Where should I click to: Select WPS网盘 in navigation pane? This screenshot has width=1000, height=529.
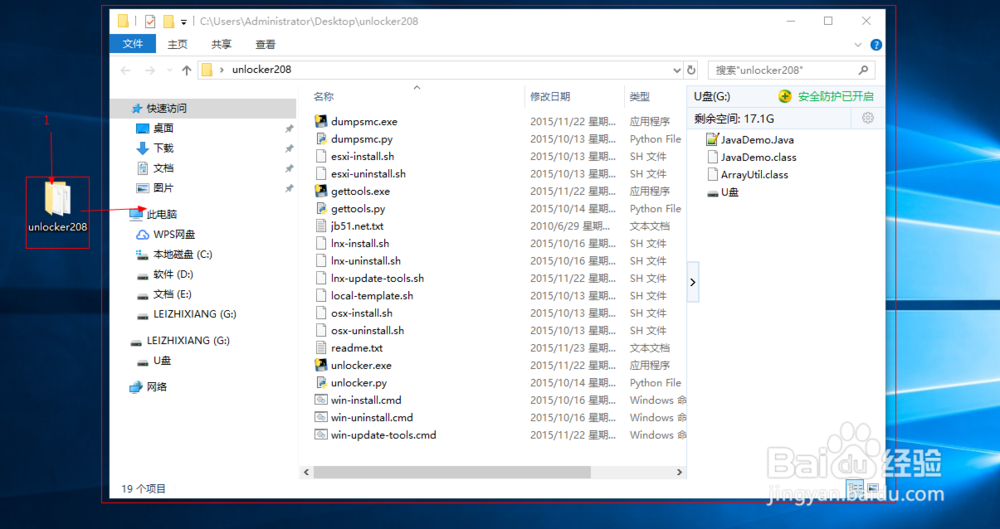click(167, 234)
